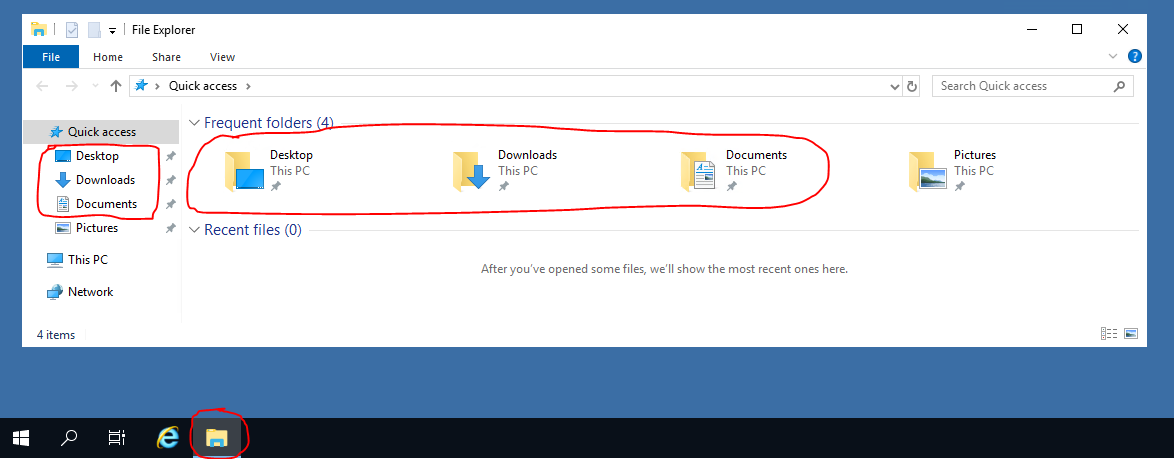This screenshot has height=459, width=1174.
Task: Open the Windows Start menu
Action: 21,438
